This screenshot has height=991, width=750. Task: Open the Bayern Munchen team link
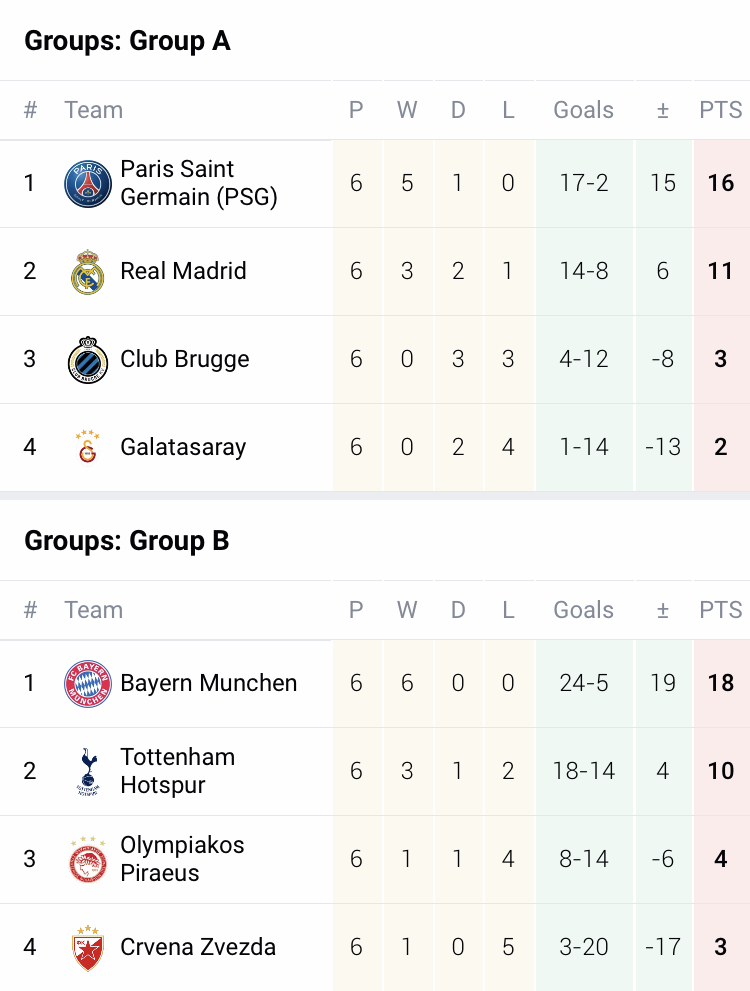click(208, 683)
